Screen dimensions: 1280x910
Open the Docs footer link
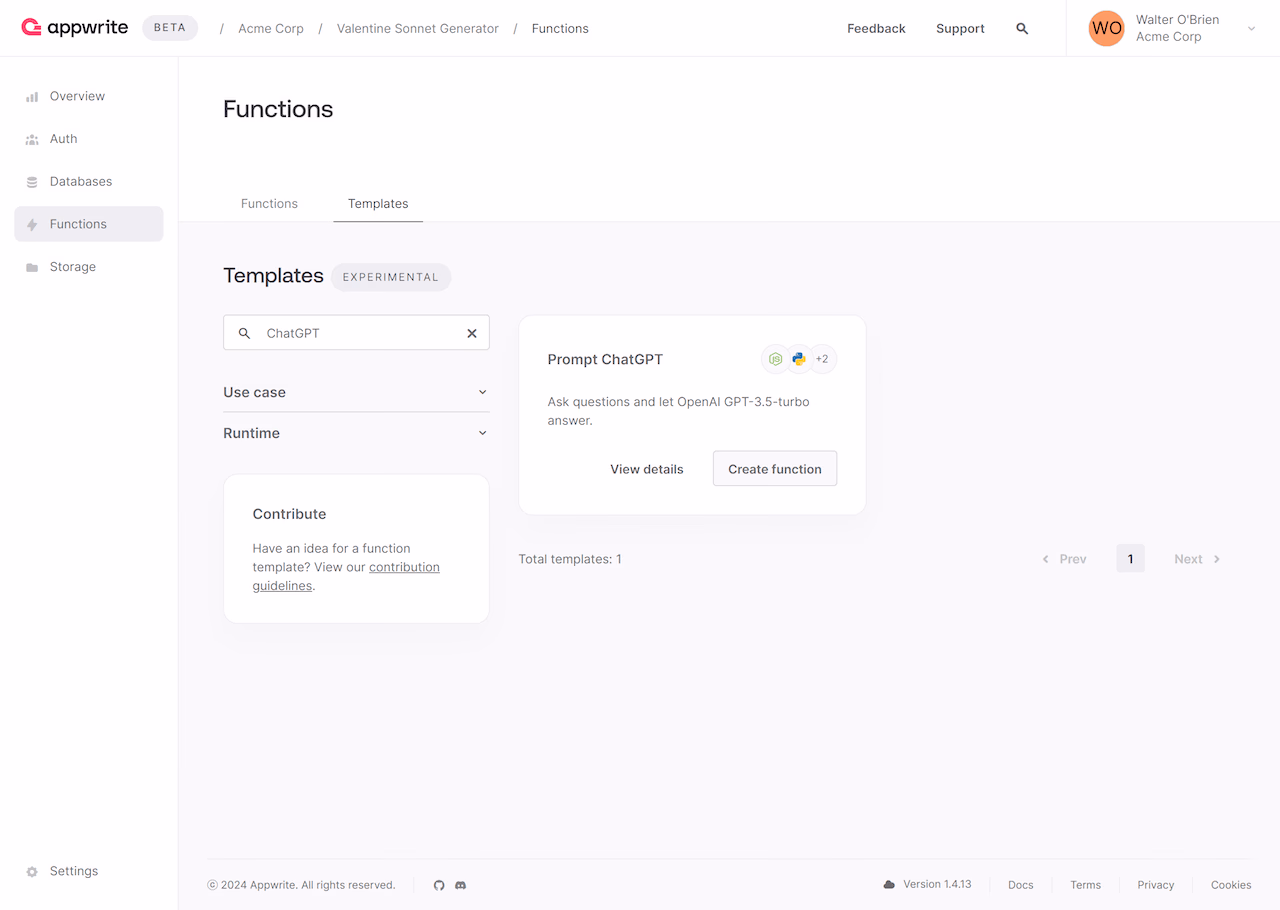coord(1021,885)
